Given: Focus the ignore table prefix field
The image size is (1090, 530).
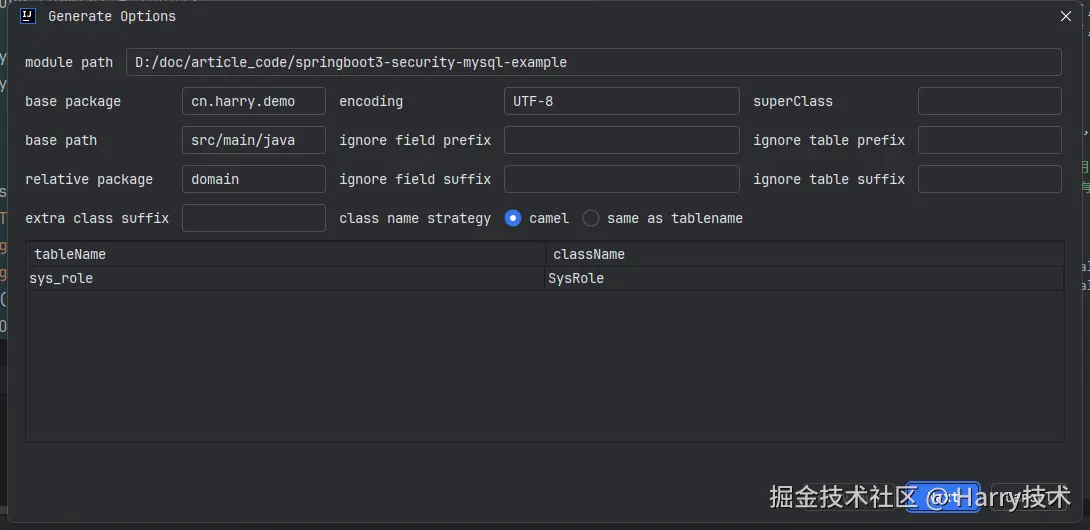Looking at the screenshot, I should [x=989, y=140].
